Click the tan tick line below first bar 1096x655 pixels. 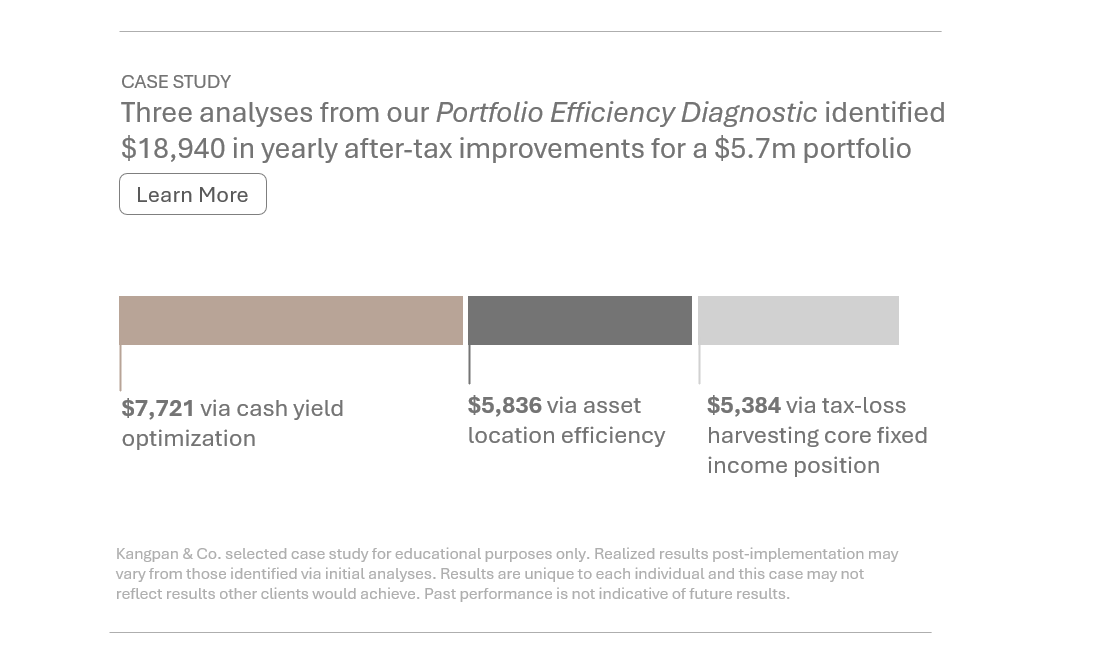tap(121, 367)
